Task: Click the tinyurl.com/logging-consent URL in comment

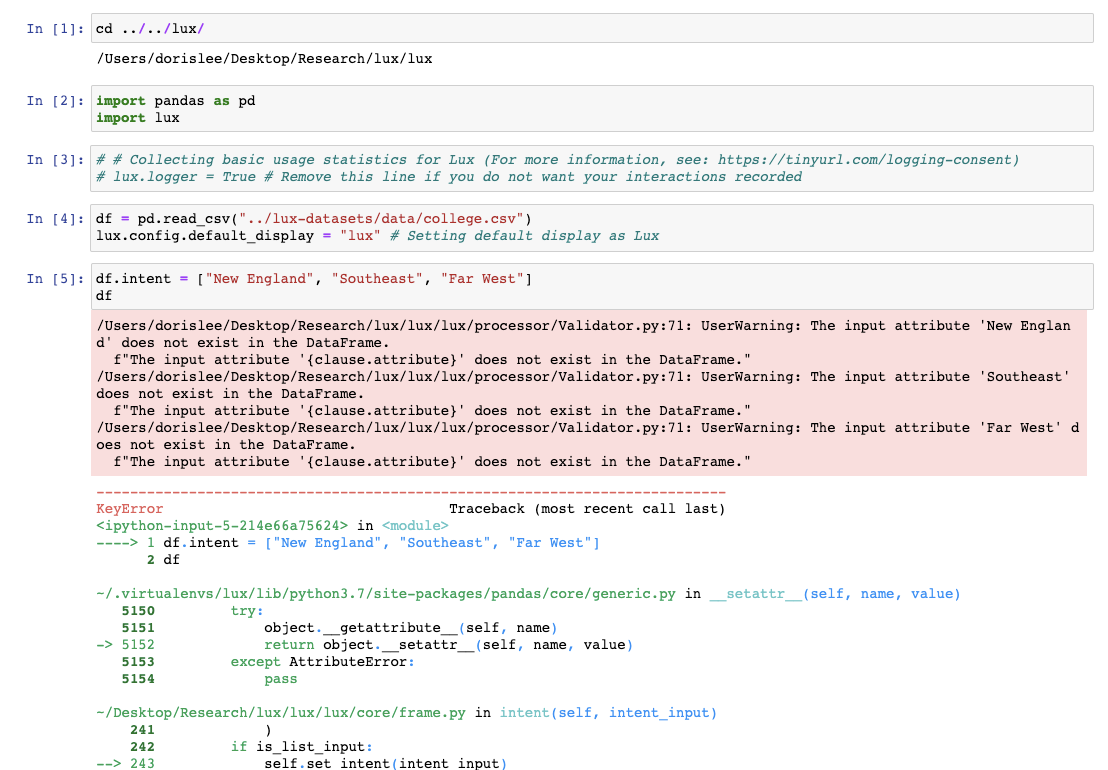Action: (x=868, y=160)
